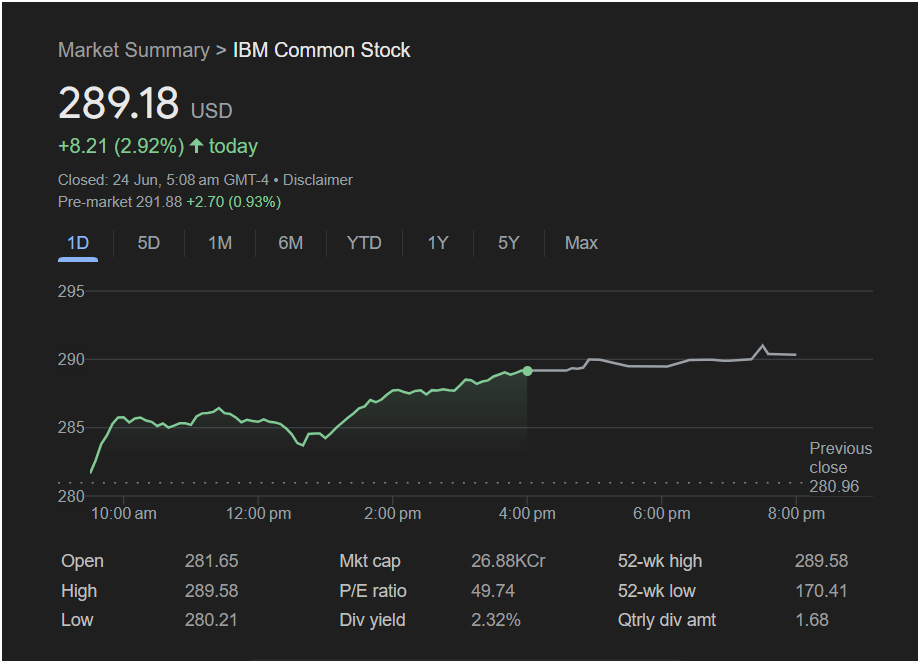Switch to the 5Y range
Screen dimensions: 920x663
[x=509, y=243]
